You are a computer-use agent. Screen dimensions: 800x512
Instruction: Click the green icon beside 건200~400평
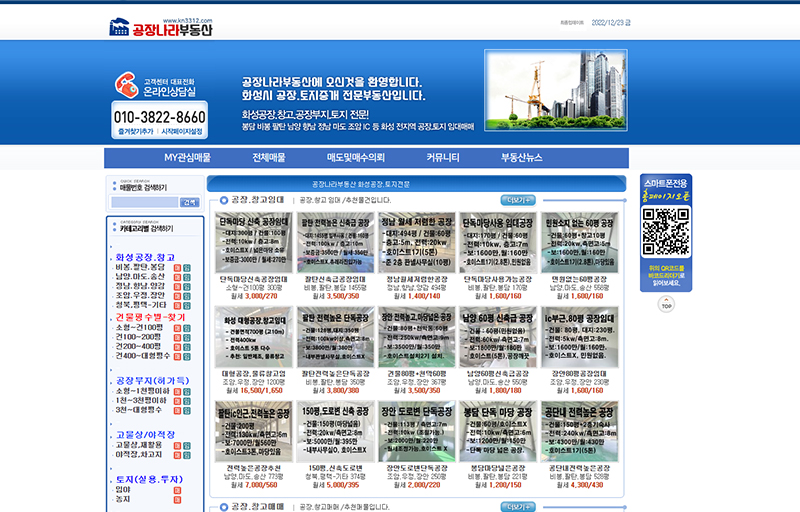[x=187, y=347]
